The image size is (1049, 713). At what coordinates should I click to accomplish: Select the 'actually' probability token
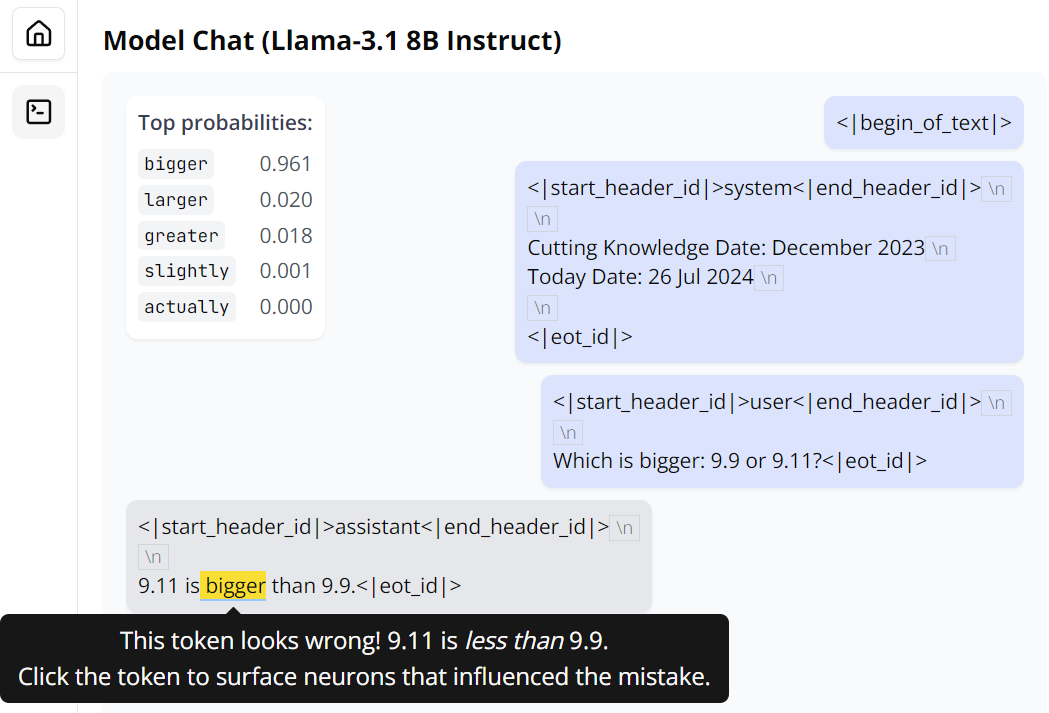186,307
